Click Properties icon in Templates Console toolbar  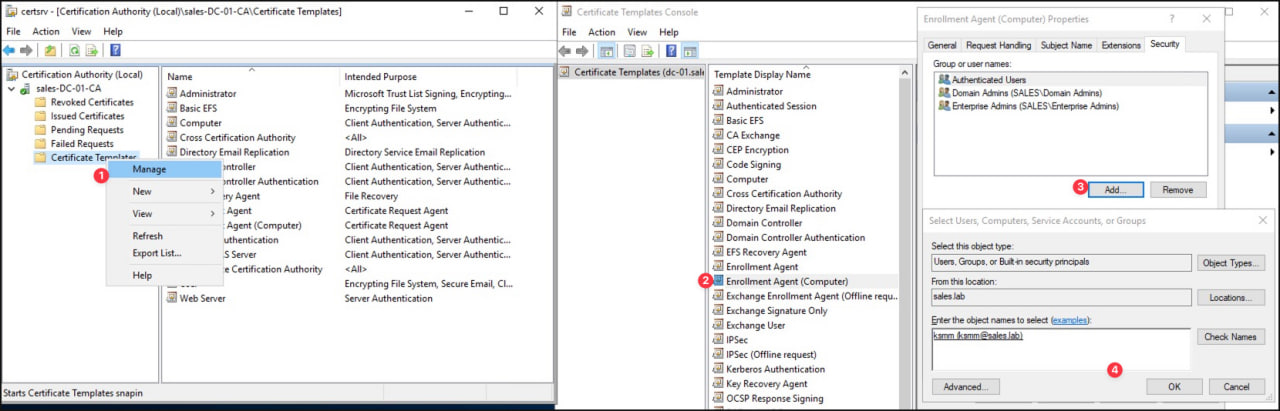[631, 50]
